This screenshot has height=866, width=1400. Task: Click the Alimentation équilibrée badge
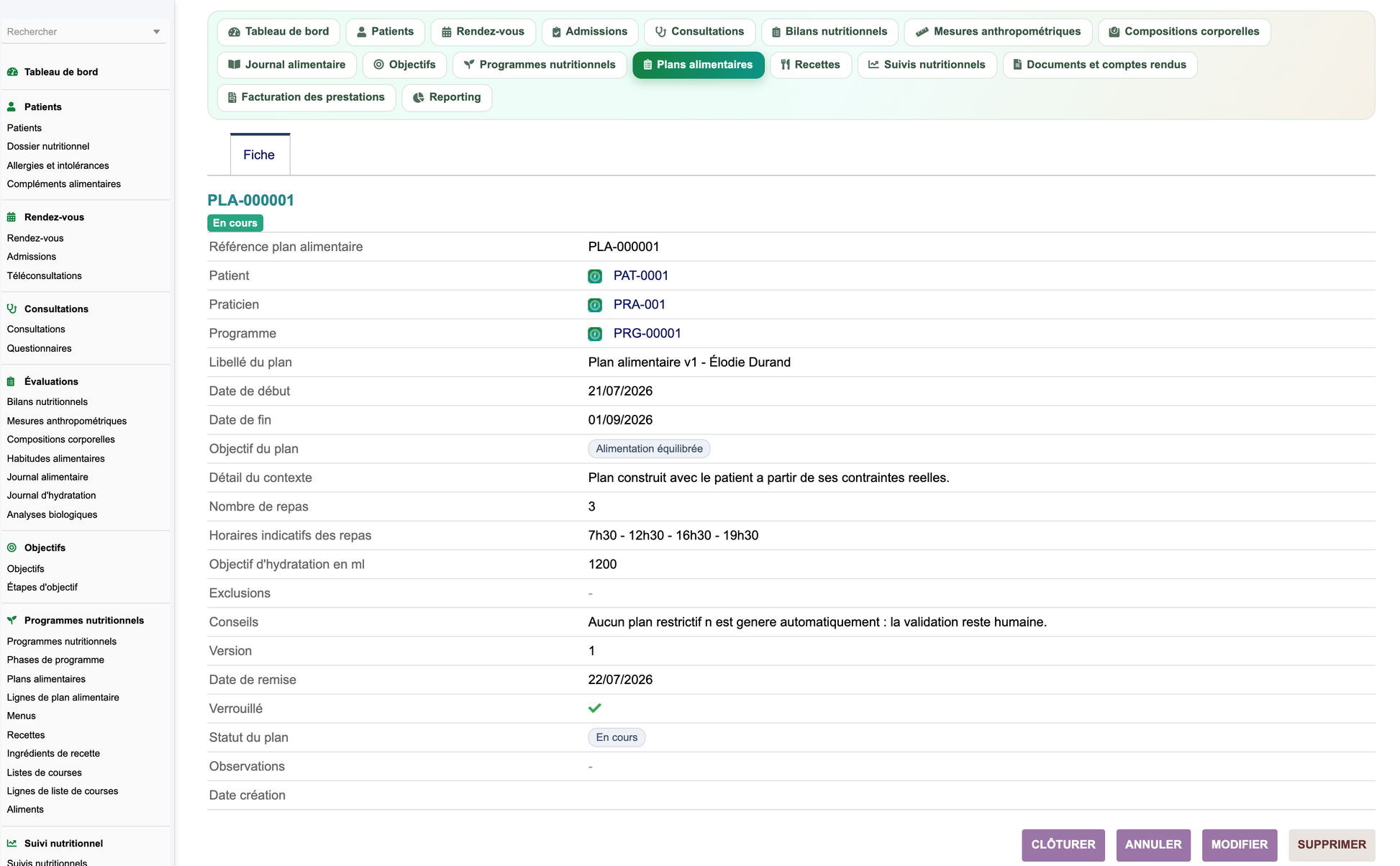650,449
